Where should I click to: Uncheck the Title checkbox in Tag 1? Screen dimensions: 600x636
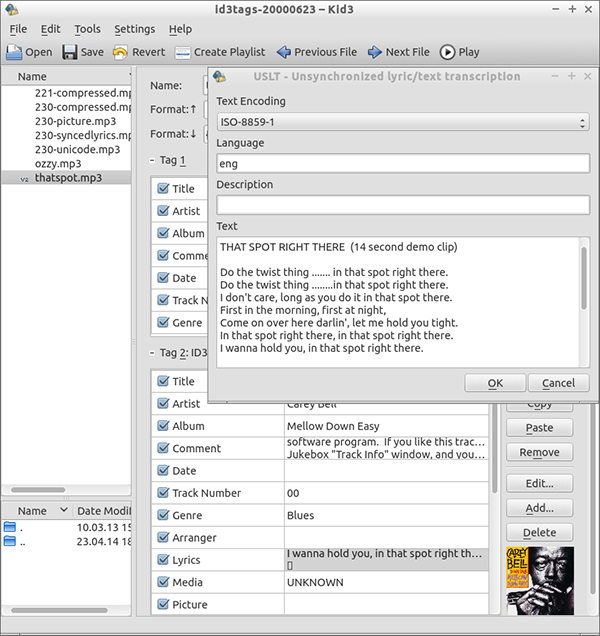pos(163,188)
